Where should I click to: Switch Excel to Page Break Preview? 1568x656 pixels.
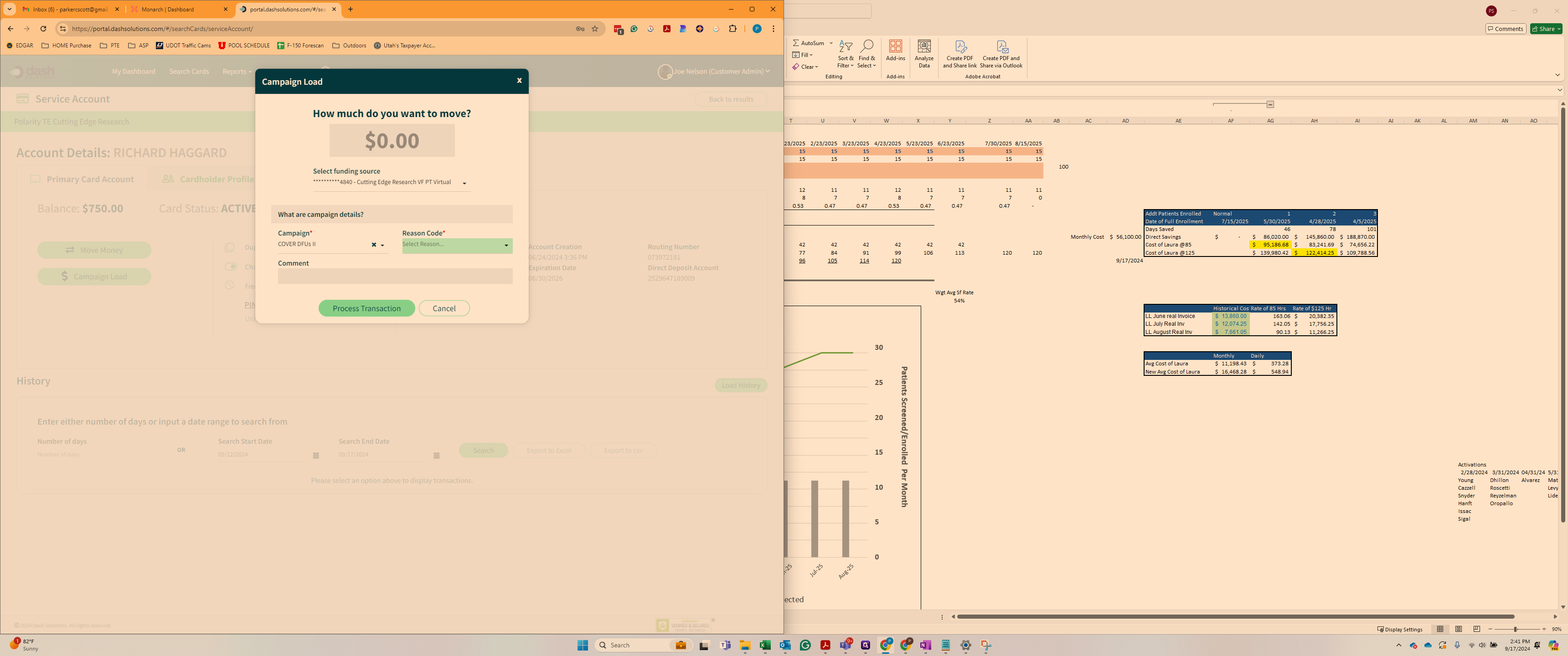coord(1477,629)
